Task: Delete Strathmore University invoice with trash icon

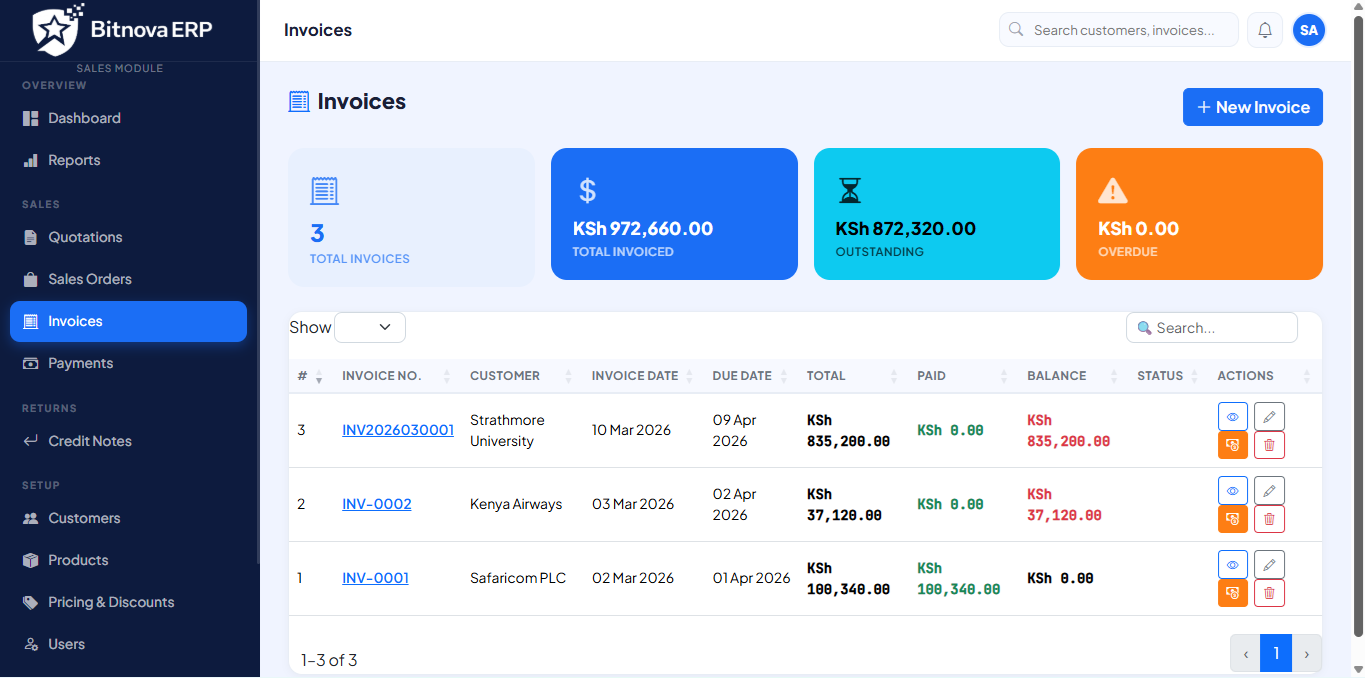Action: click(1269, 445)
